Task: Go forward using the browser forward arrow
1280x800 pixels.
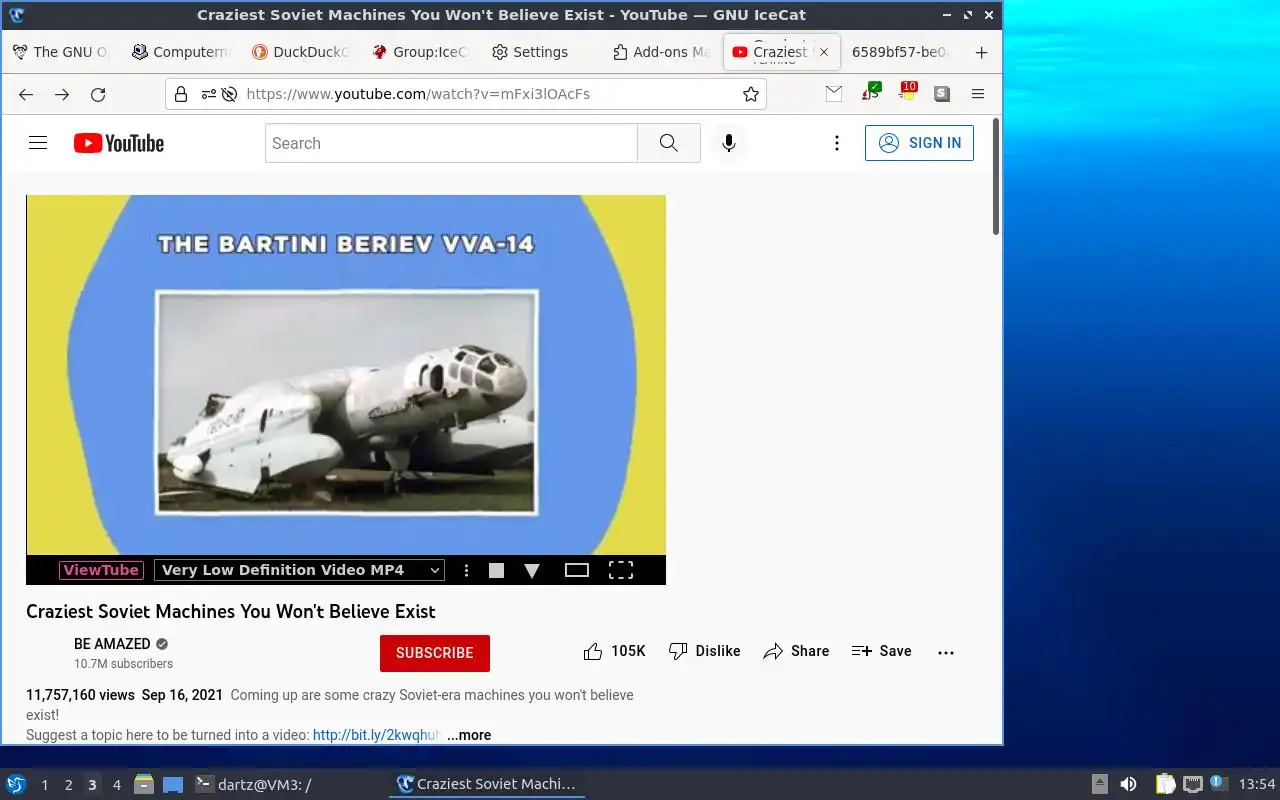Action: (x=62, y=94)
